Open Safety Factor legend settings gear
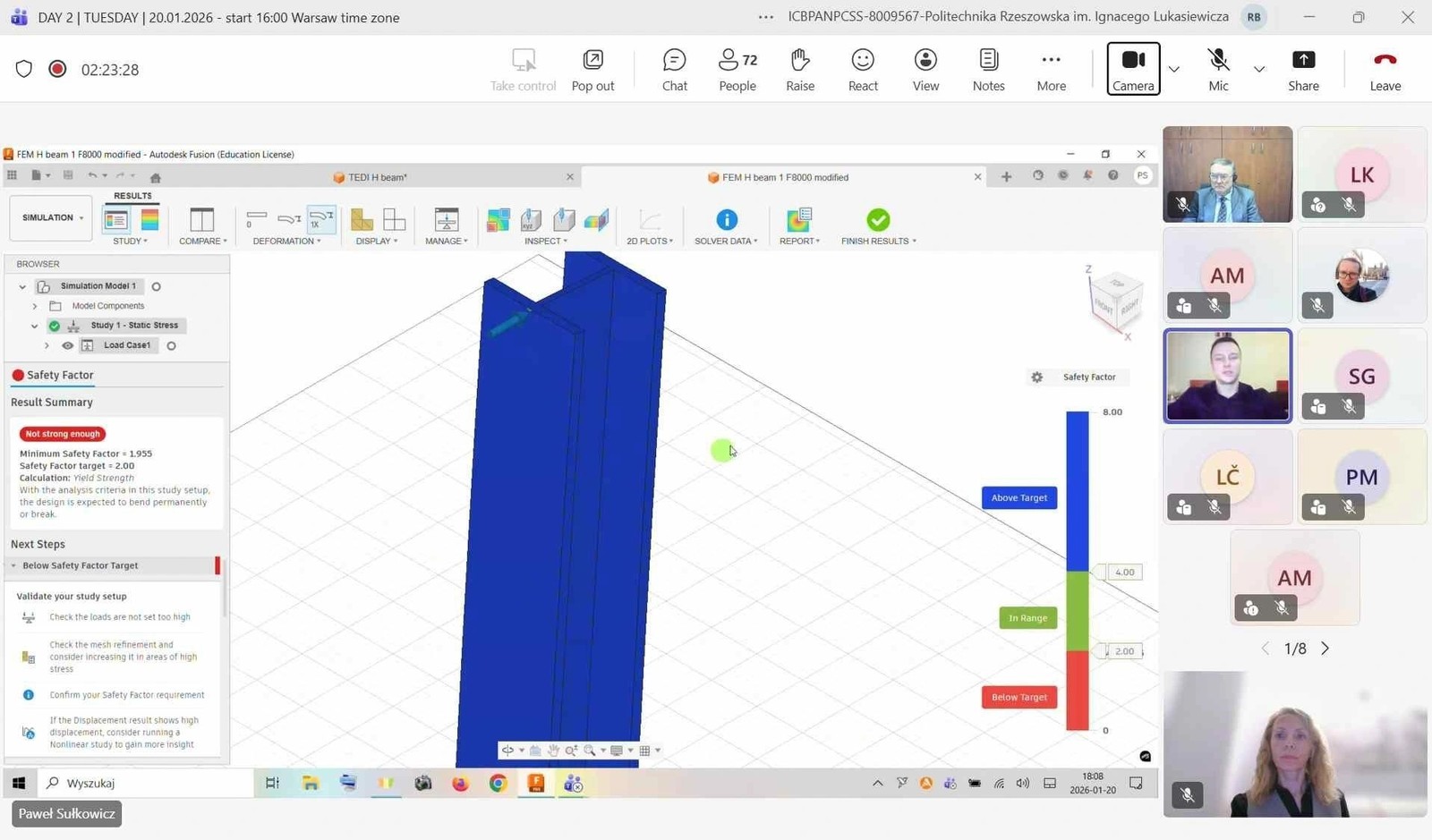1432x840 pixels. tap(1036, 378)
